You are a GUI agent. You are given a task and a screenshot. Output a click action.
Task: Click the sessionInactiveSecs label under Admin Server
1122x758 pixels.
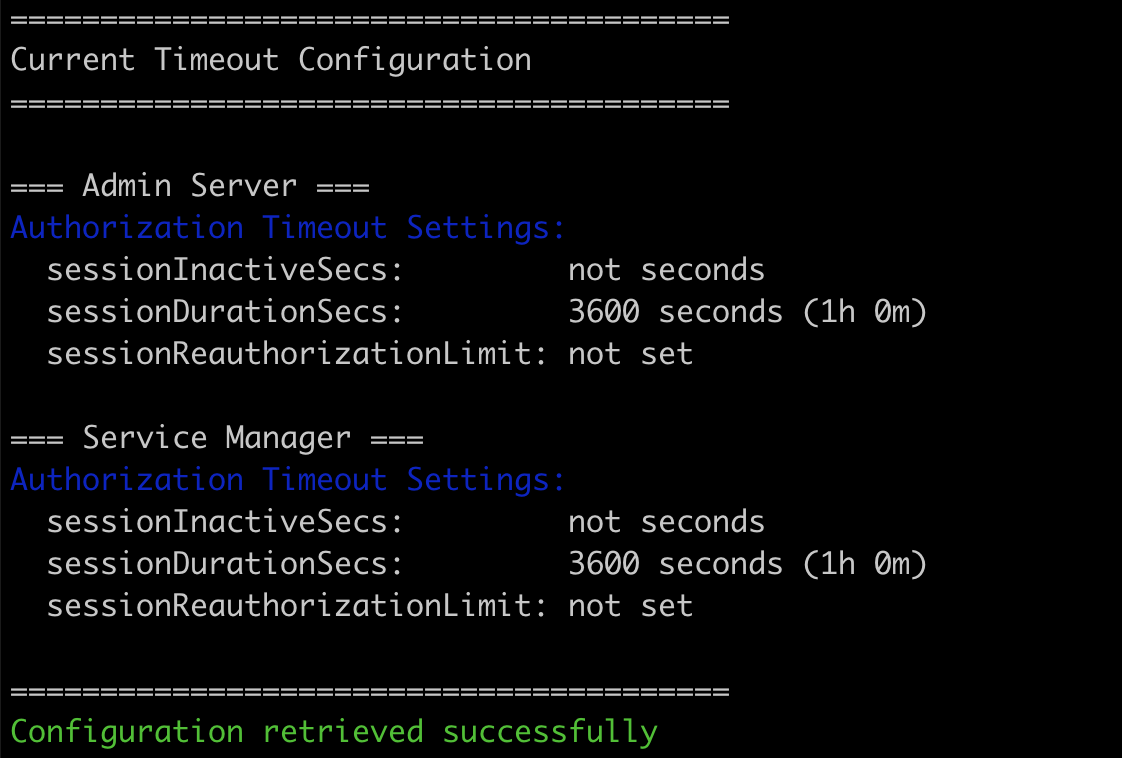tap(225, 270)
